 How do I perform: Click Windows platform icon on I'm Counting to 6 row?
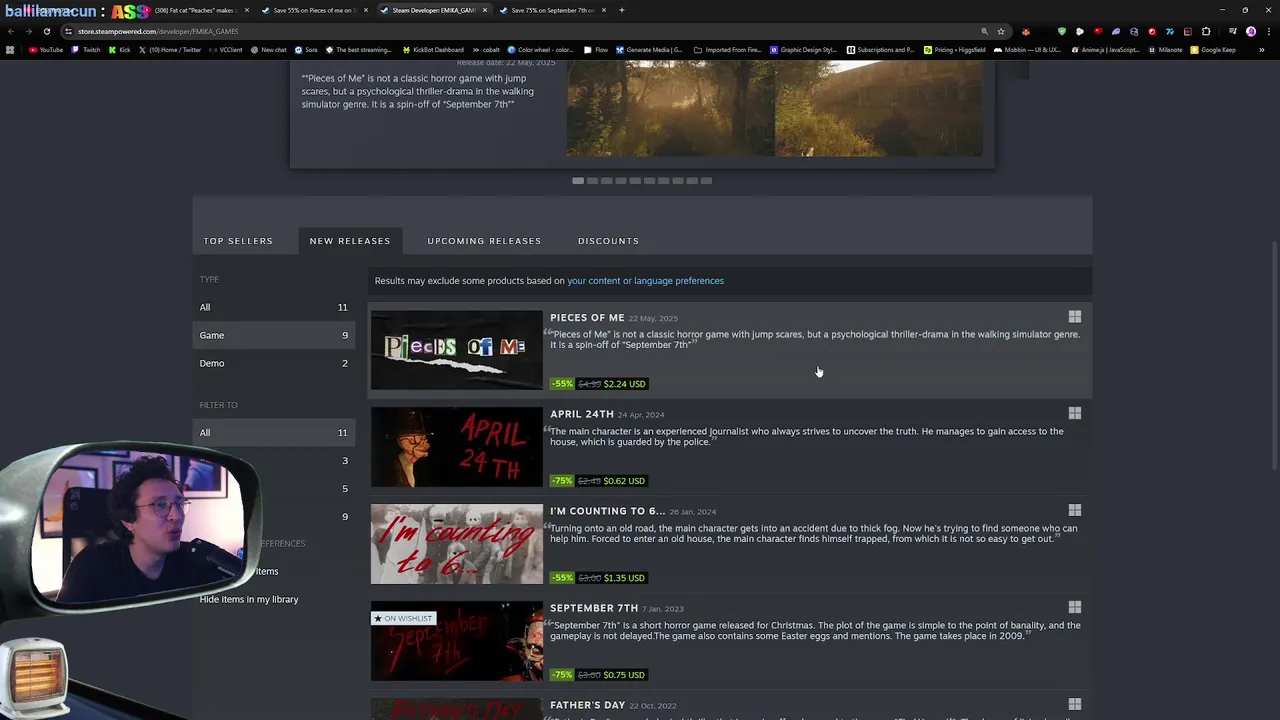pos(1075,510)
